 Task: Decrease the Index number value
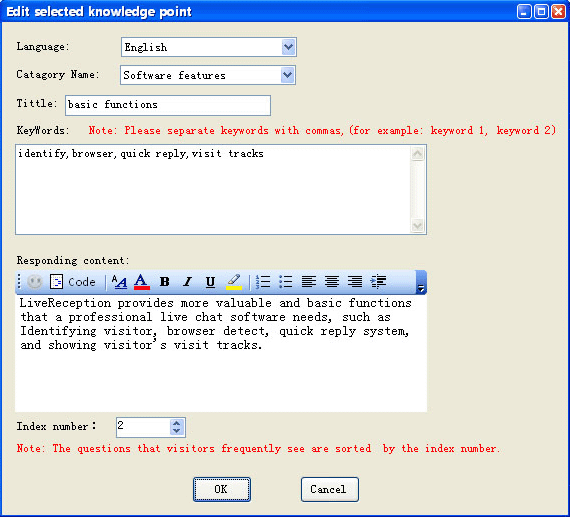click(x=177, y=431)
